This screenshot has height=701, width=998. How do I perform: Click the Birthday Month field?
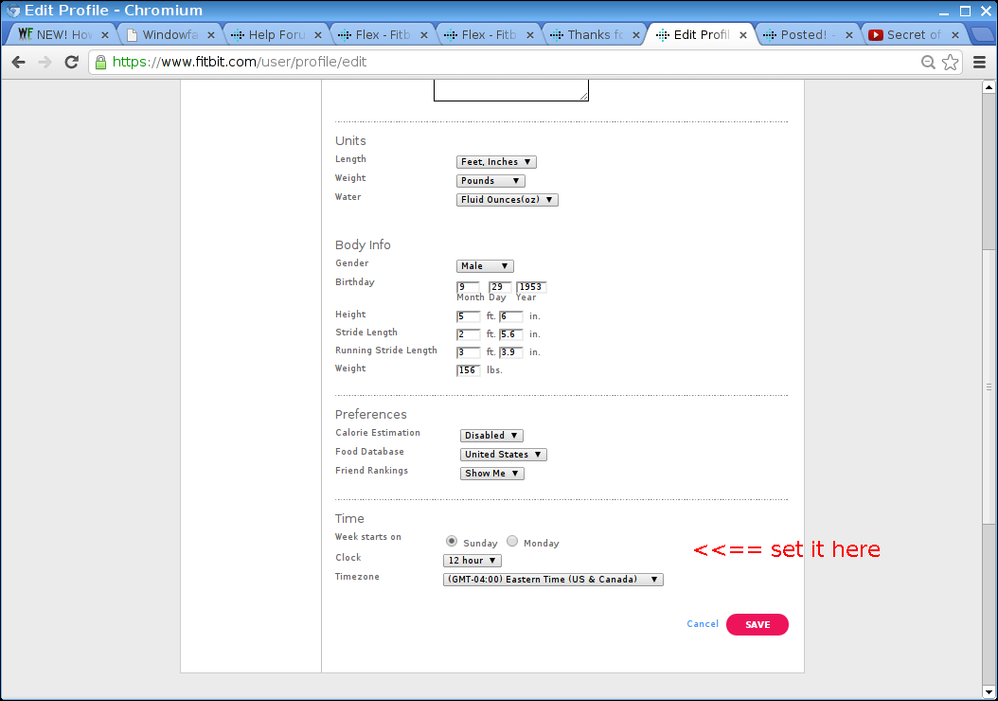tap(468, 287)
